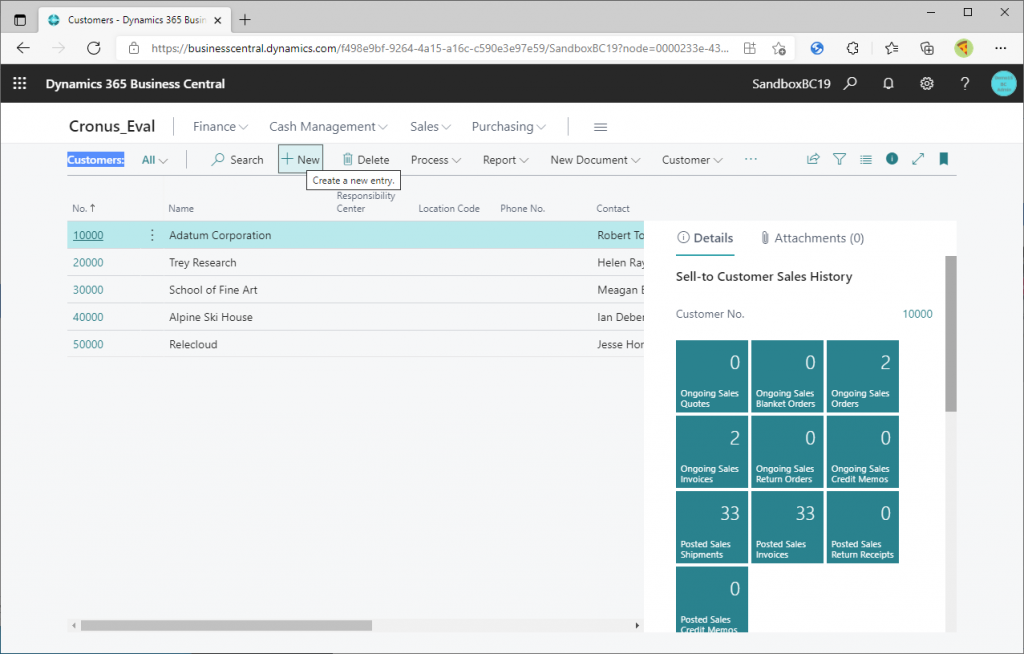The width and height of the screenshot is (1024, 654).
Task: Open browser Favorites list icon
Action: coord(891,48)
